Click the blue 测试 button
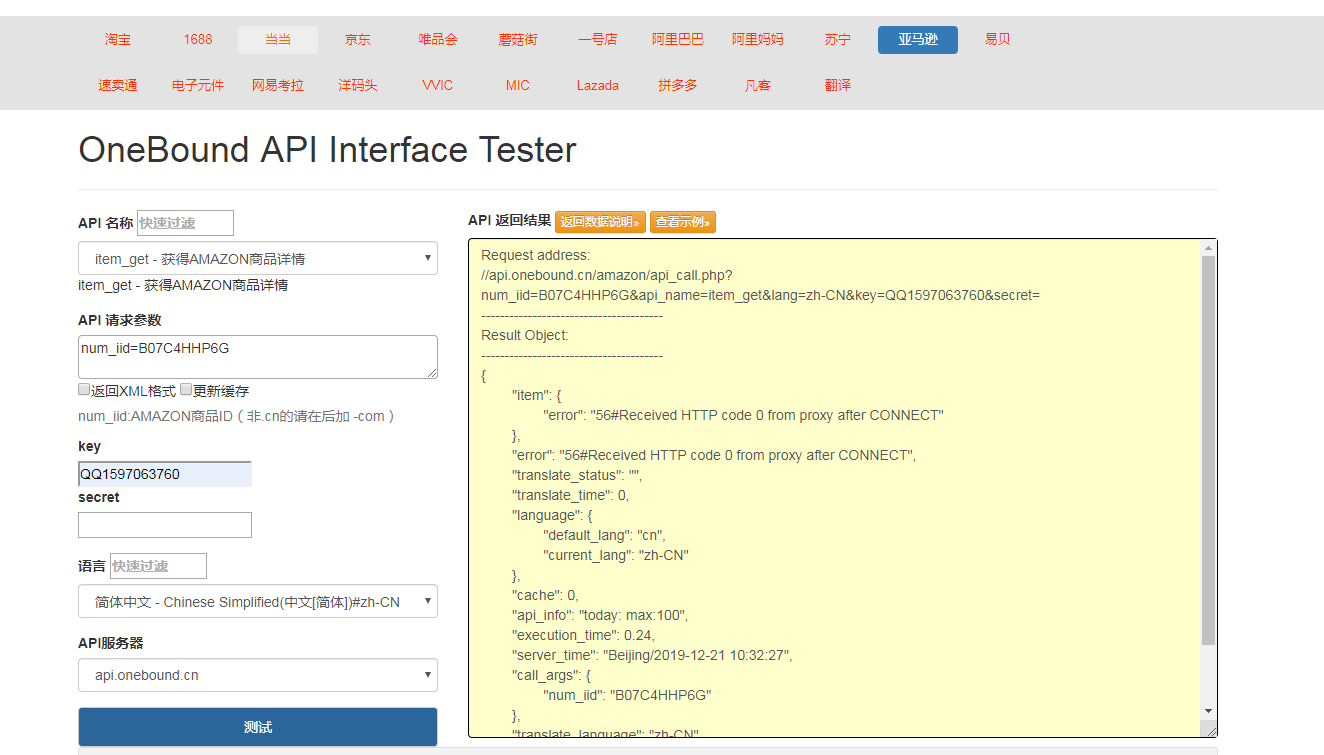 click(258, 727)
